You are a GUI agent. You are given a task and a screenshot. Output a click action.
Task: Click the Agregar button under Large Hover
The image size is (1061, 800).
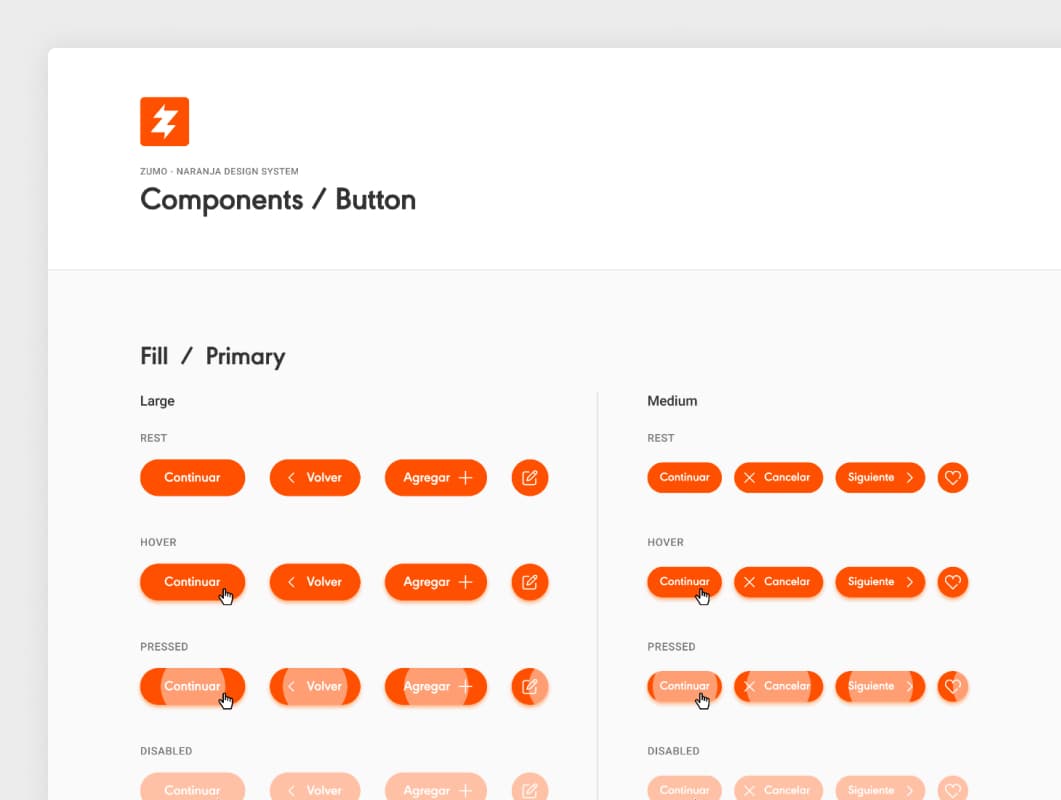436,581
